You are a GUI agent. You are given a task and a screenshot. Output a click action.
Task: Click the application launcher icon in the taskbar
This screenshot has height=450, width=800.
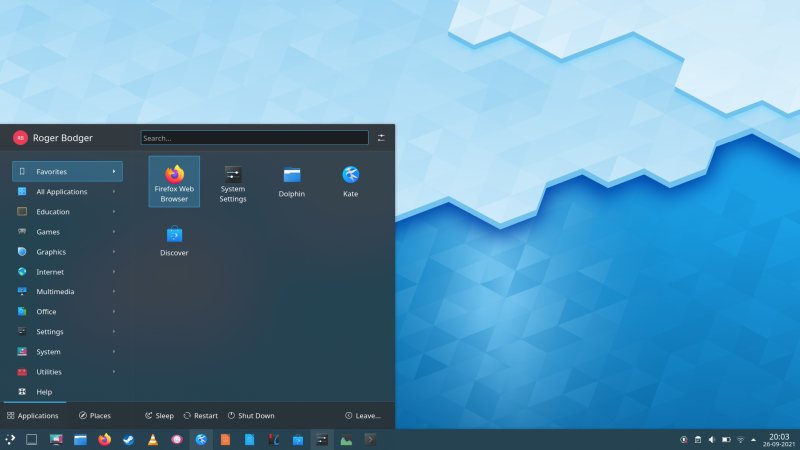[10, 439]
